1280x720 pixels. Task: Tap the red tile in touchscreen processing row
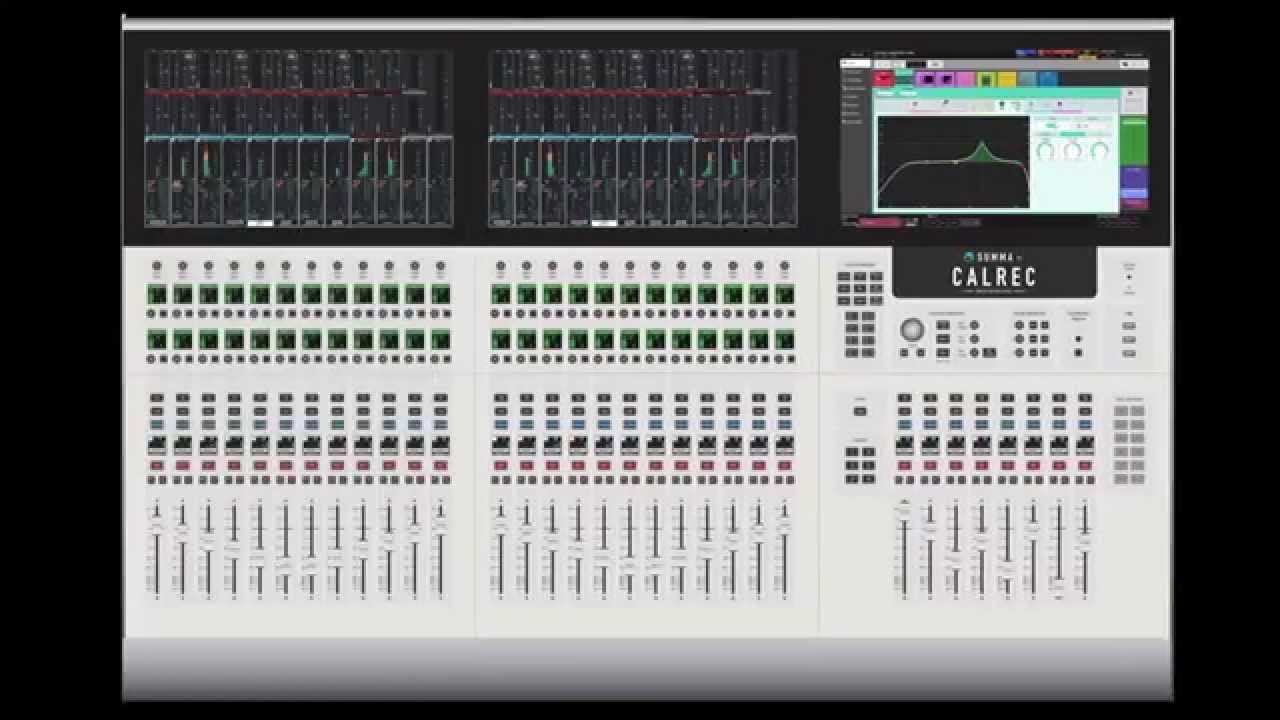point(883,78)
